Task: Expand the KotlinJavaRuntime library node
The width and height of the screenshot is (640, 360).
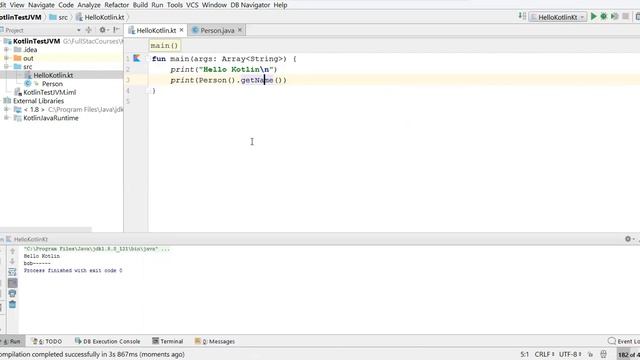Action: [6, 118]
